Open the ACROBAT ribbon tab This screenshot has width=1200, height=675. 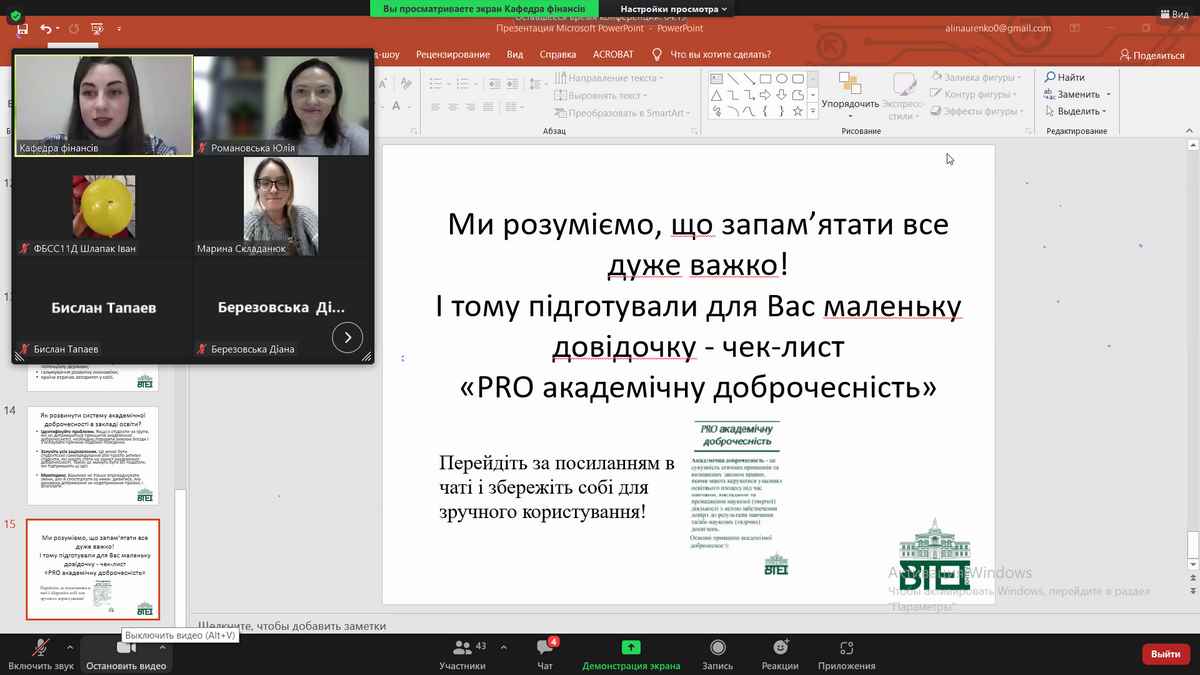(x=612, y=54)
